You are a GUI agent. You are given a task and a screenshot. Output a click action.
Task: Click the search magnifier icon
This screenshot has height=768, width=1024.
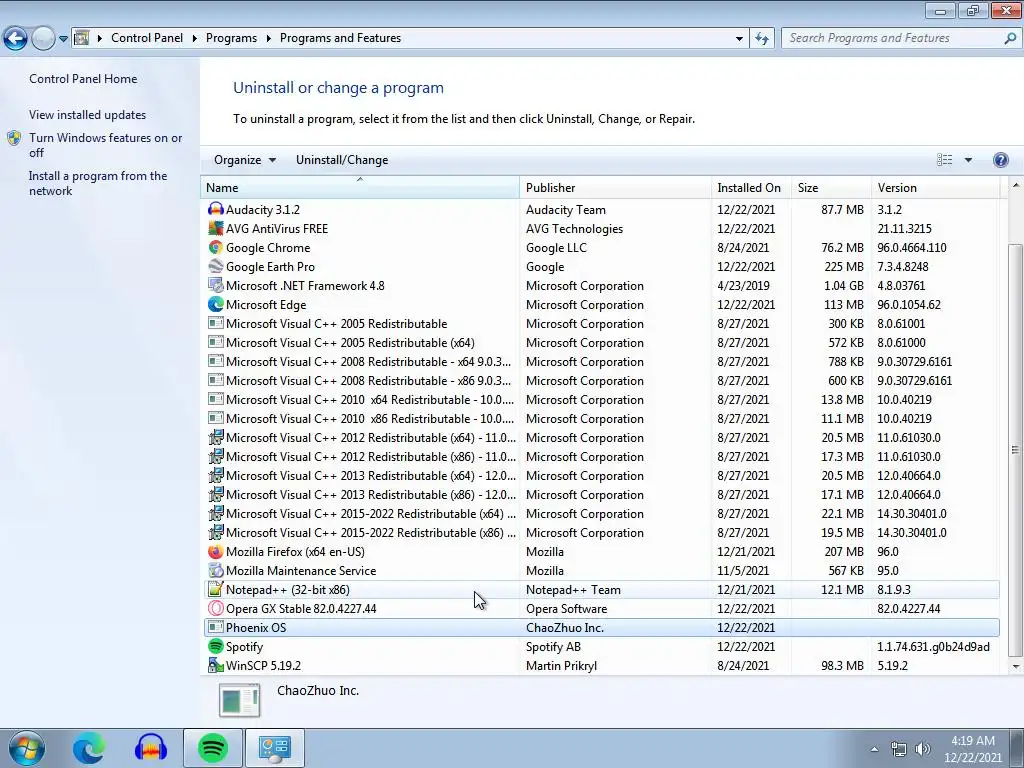coord(1010,38)
